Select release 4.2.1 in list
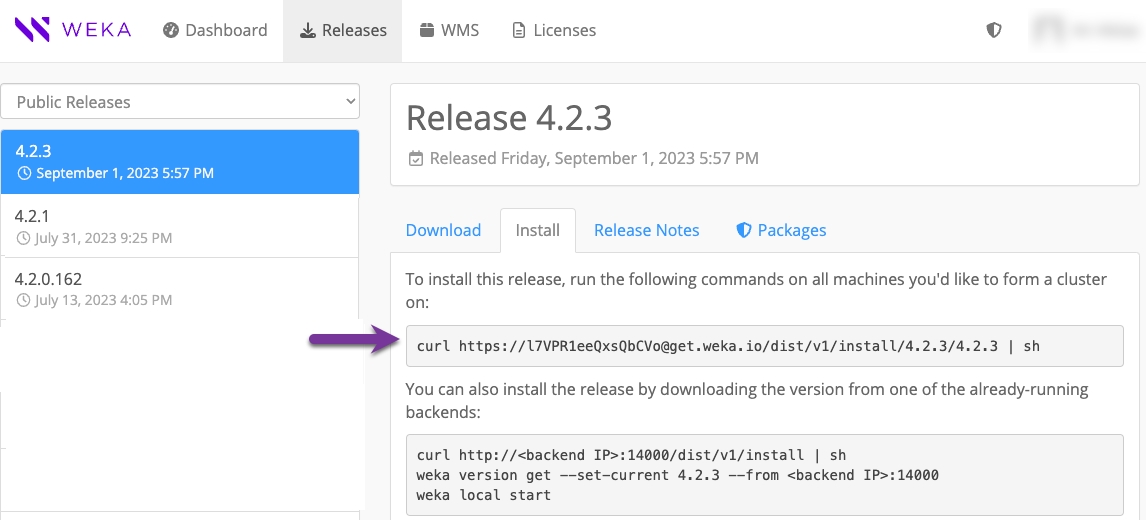Screen dimensions: 1146x520 point(180,226)
